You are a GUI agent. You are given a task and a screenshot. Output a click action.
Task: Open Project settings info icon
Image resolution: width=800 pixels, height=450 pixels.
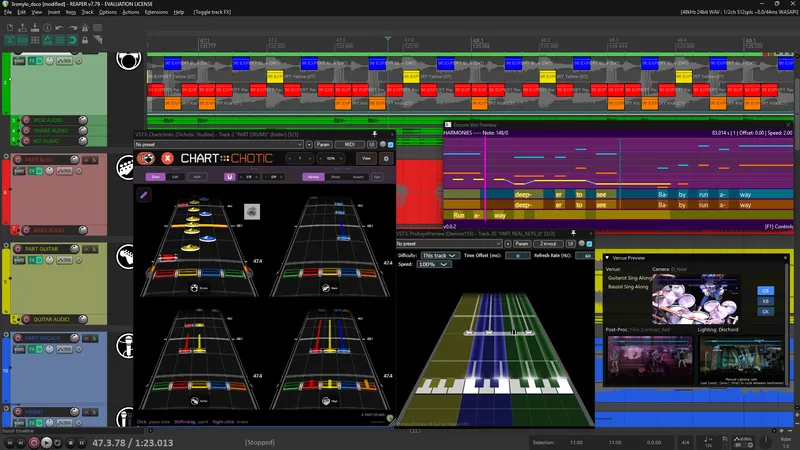click(x=47, y=28)
